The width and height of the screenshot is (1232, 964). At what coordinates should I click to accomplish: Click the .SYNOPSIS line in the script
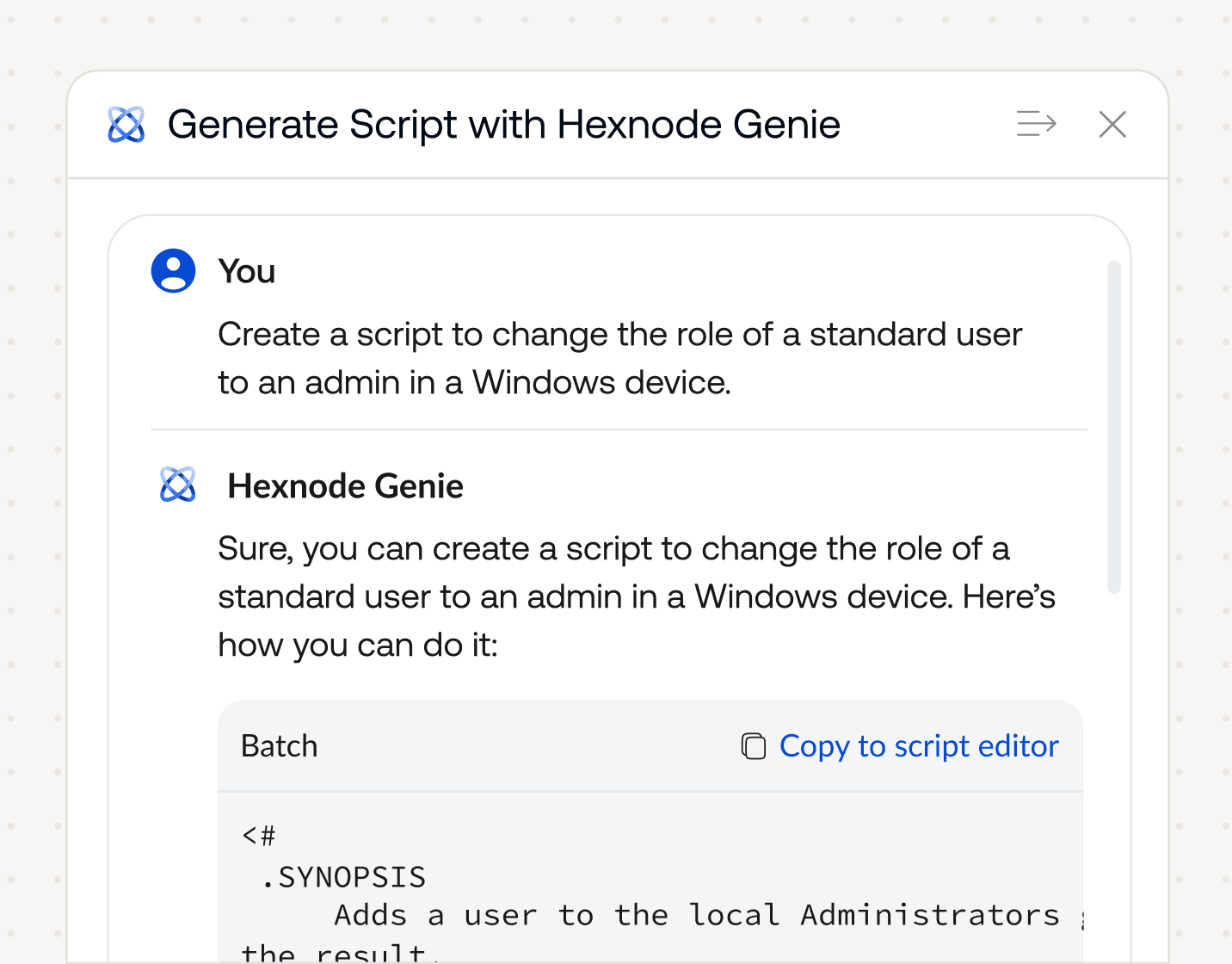343,877
